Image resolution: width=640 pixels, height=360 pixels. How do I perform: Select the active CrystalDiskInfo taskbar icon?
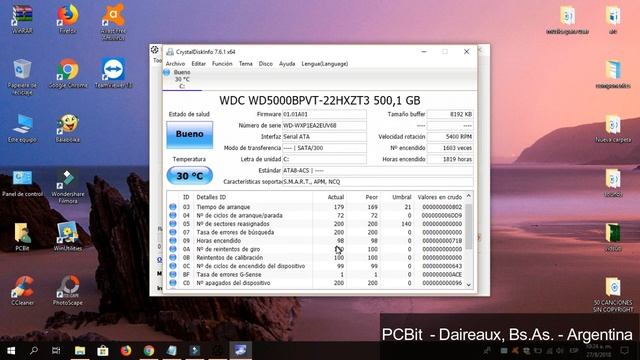[240, 351]
